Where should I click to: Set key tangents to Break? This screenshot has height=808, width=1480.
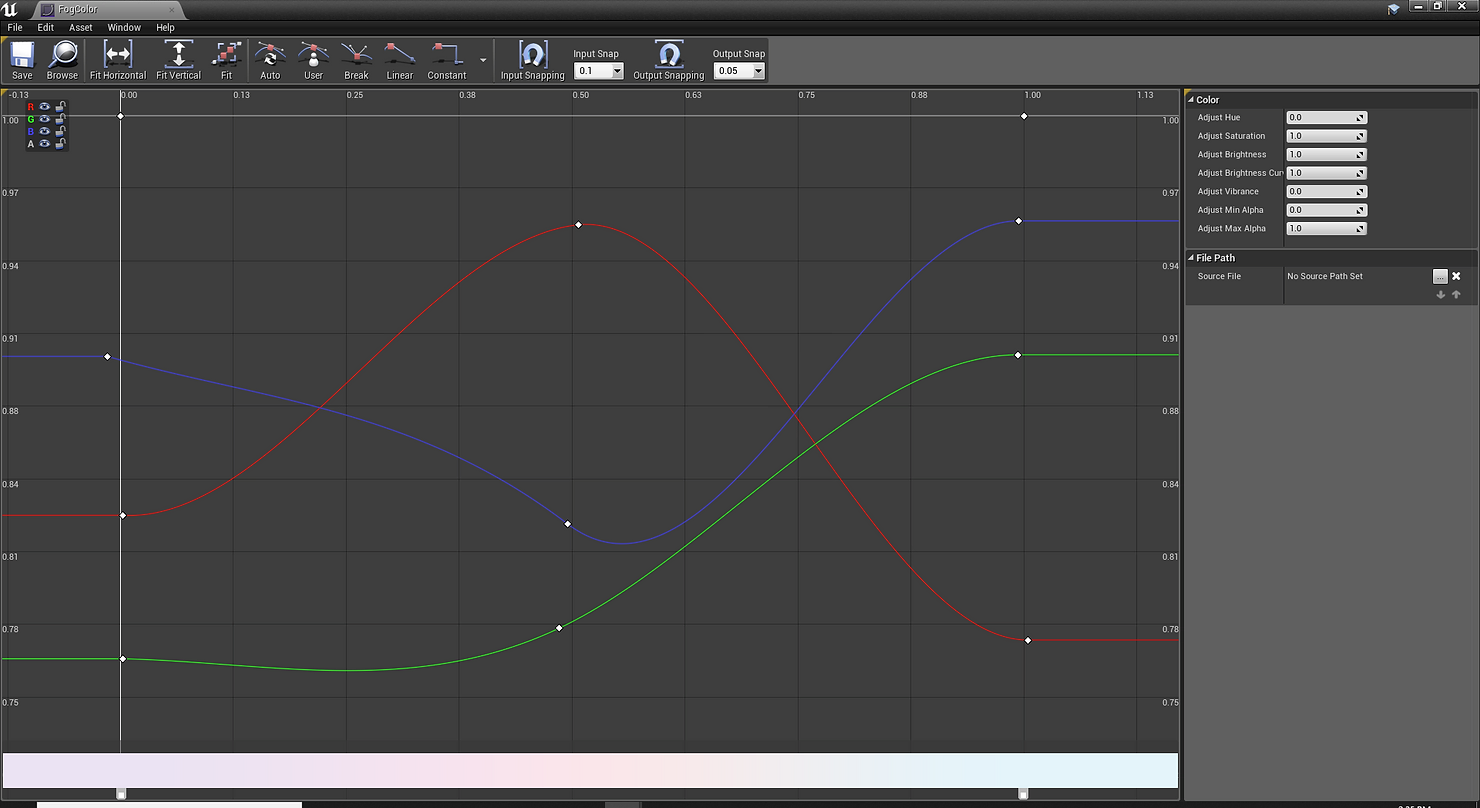(x=356, y=61)
